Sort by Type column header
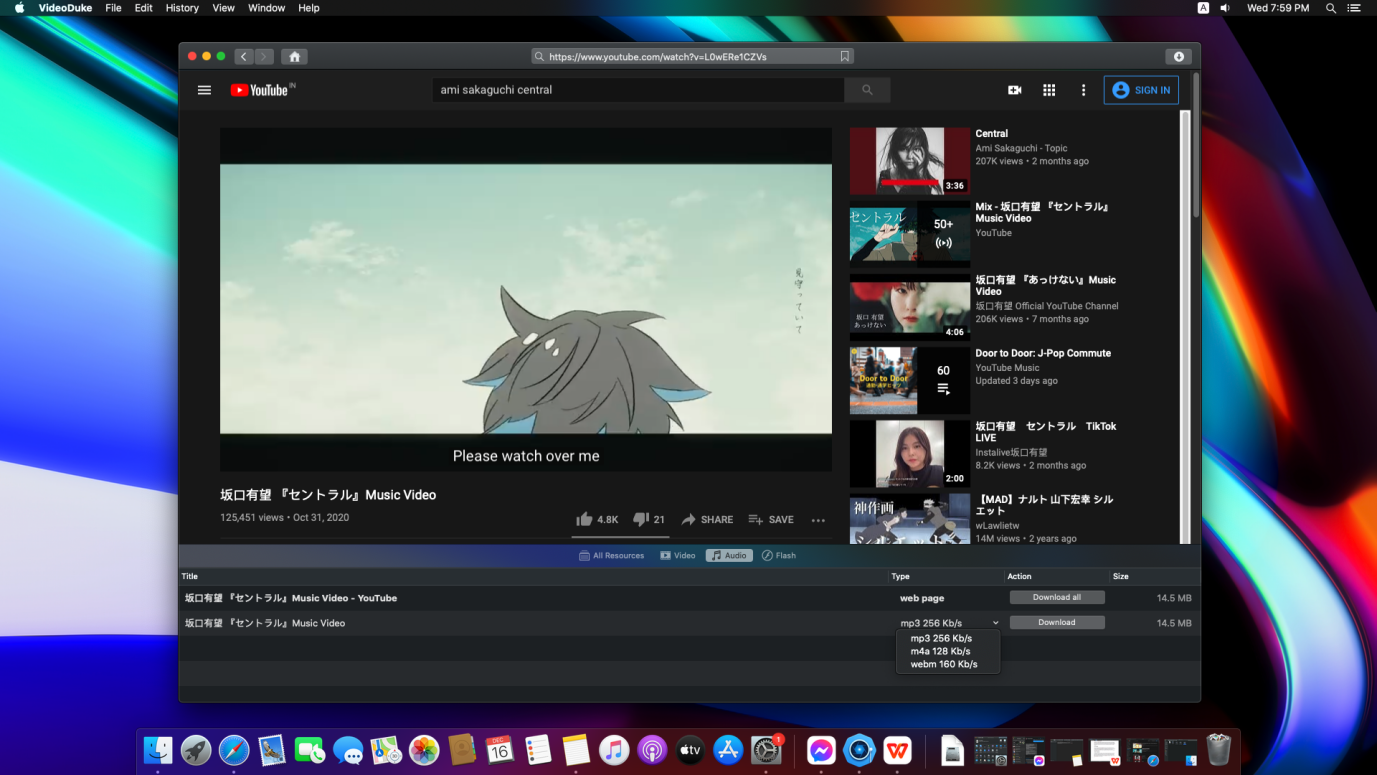Image resolution: width=1377 pixels, height=775 pixels. point(947,576)
